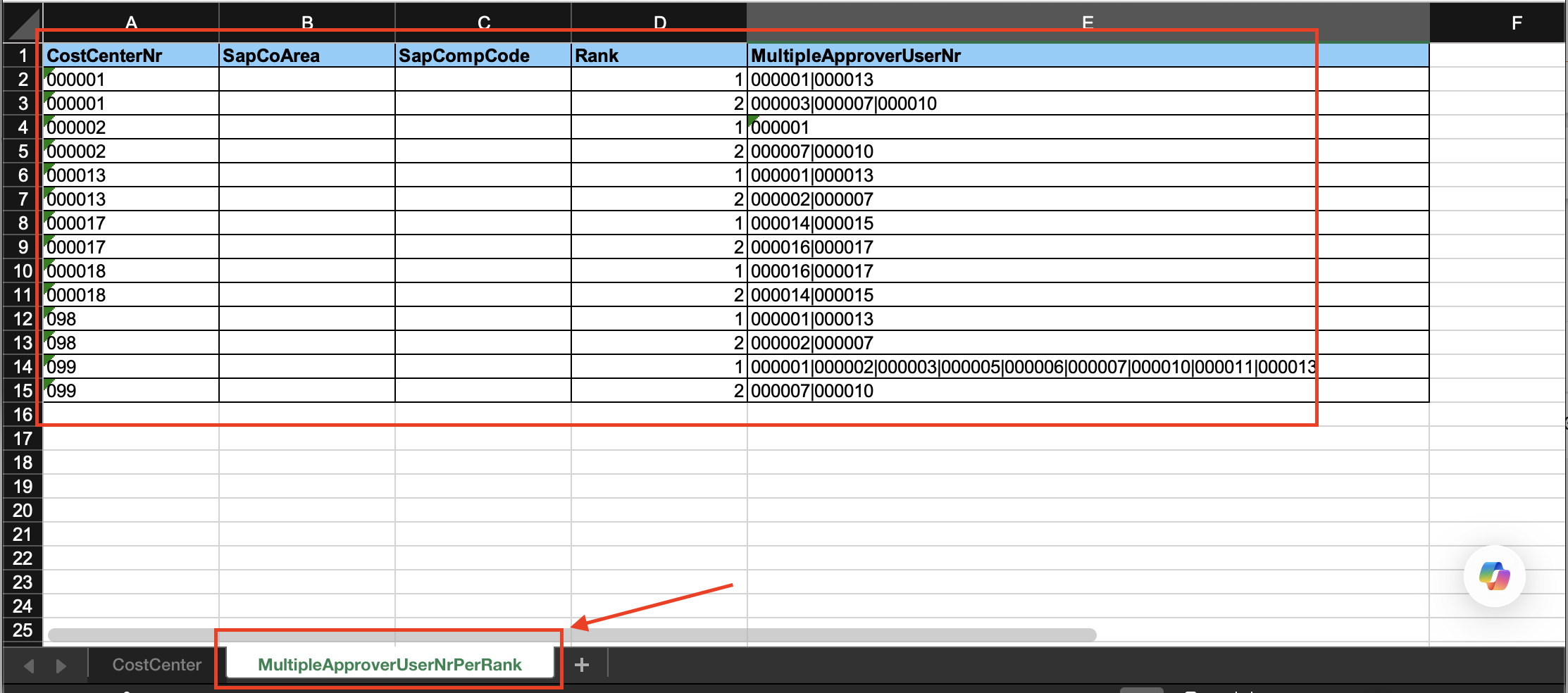
Task: Select empty SapCompCode cell in row 10
Action: (x=483, y=271)
